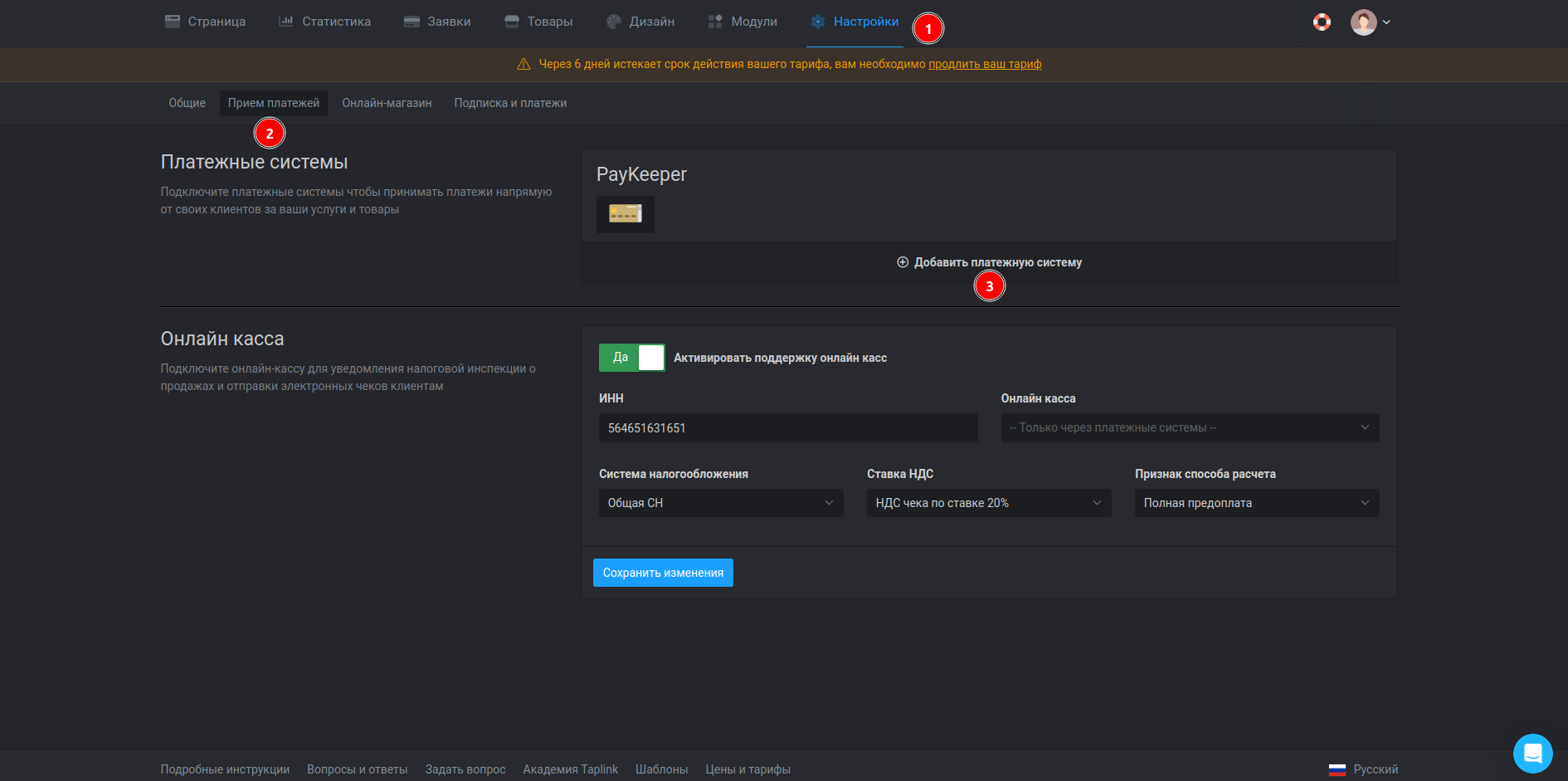Open the Онлайн-магазин subtab
This screenshot has height=781, width=1568.
pos(387,103)
